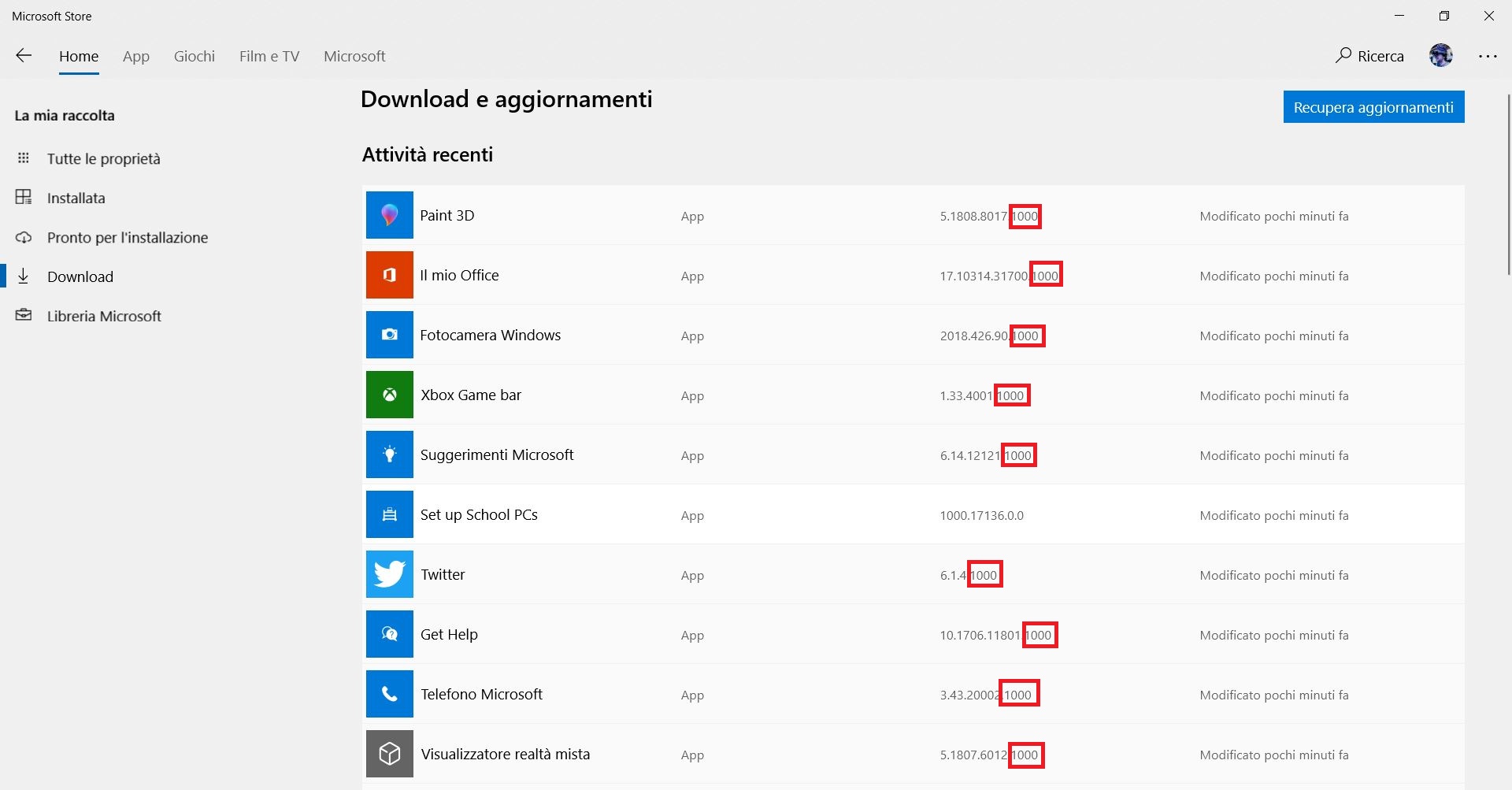Open the Ricerca search icon

tap(1343, 55)
